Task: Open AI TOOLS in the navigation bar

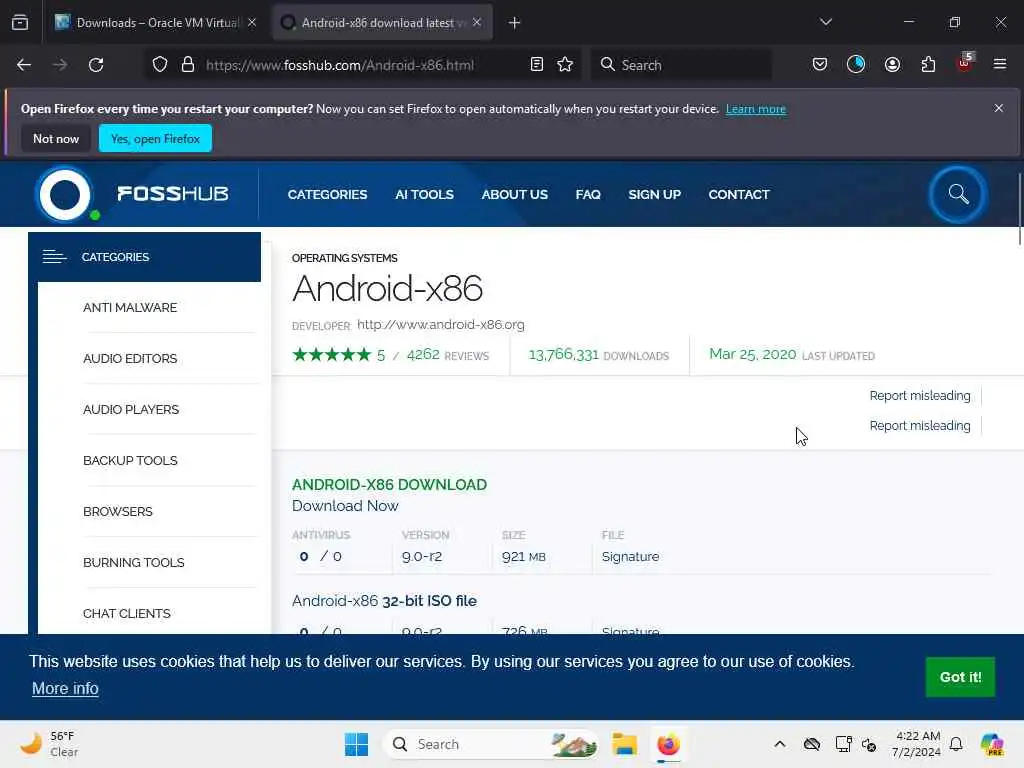Action: click(x=424, y=195)
